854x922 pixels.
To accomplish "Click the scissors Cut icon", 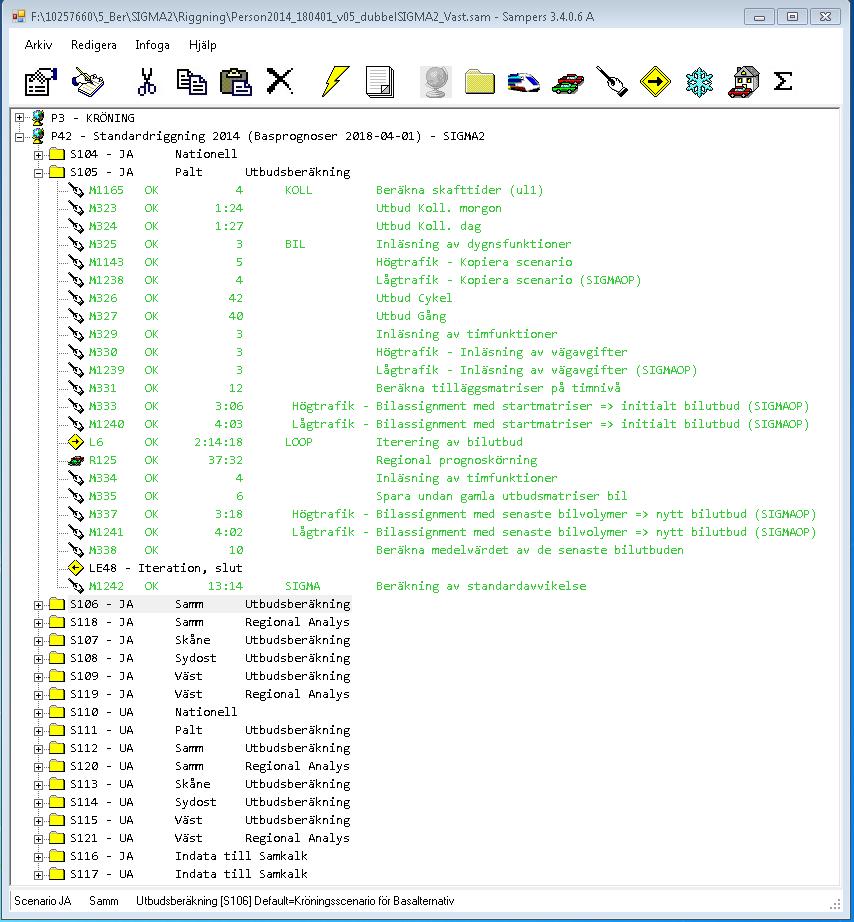I will click(x=146, y=81).
